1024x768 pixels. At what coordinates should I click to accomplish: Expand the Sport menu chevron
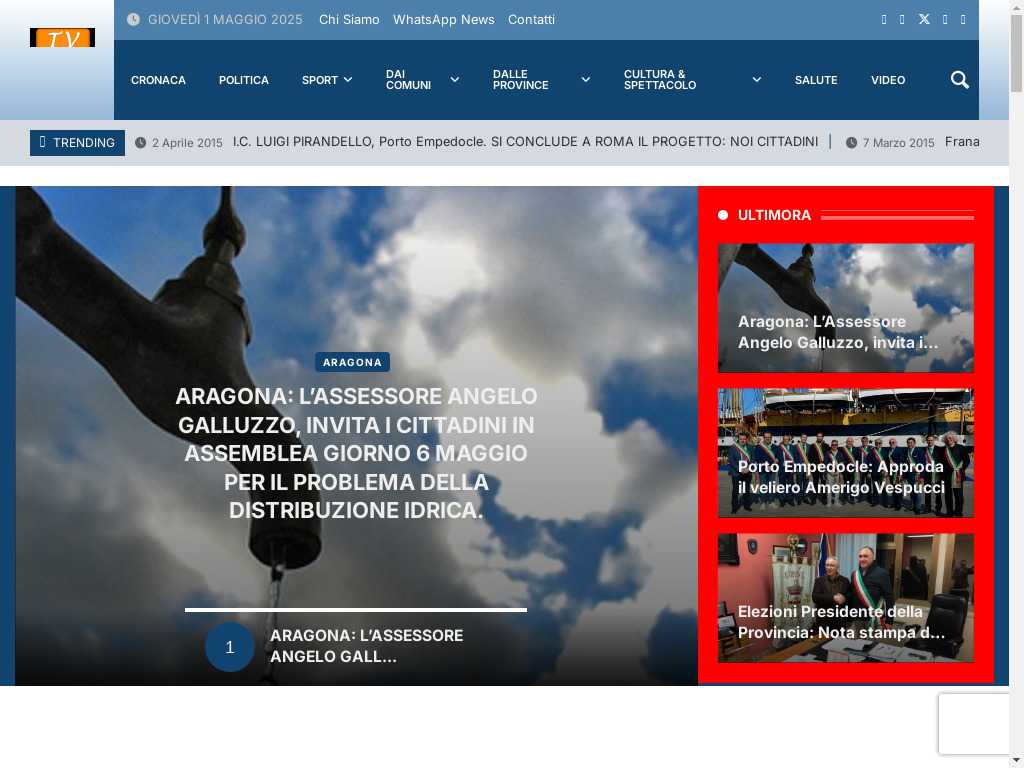coord(348,80)
